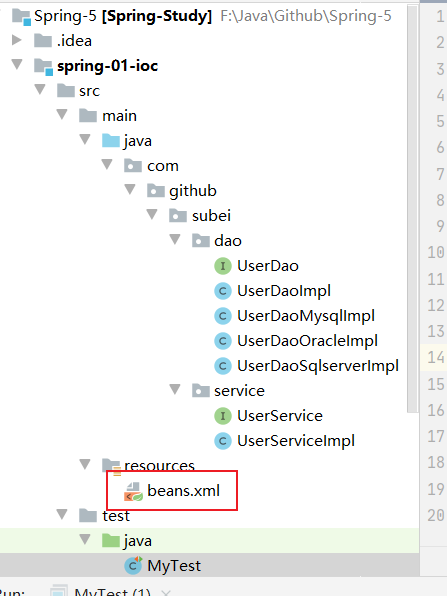Collapse the resources folder arrow
The width and height of the screenshot is (447, 596).
coord(85,464)
